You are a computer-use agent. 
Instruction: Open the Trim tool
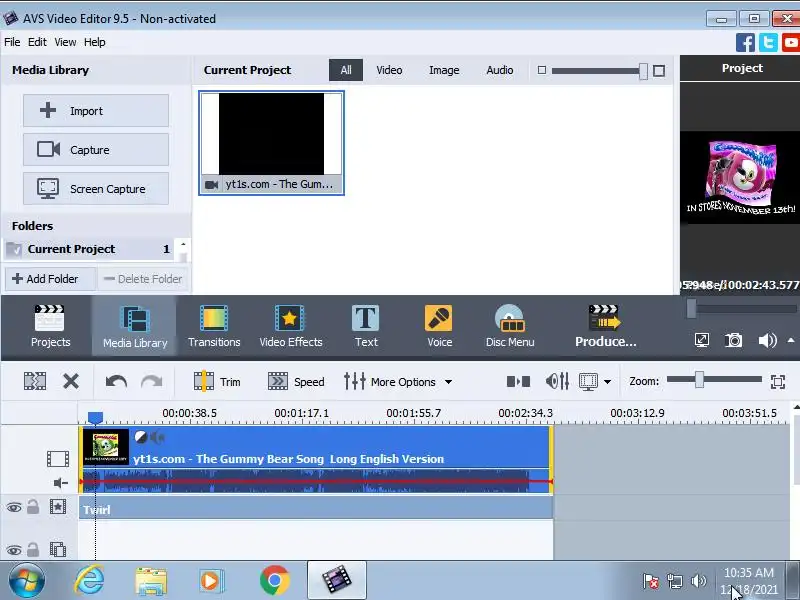click(217, 381)
